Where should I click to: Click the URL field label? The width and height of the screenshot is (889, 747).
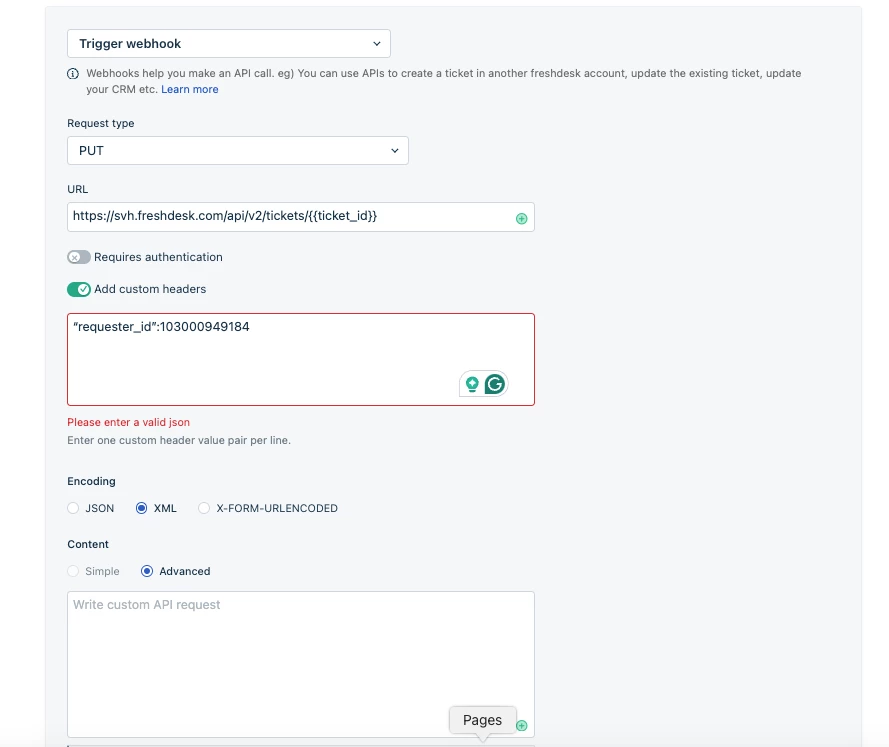[x=78, y=189]
